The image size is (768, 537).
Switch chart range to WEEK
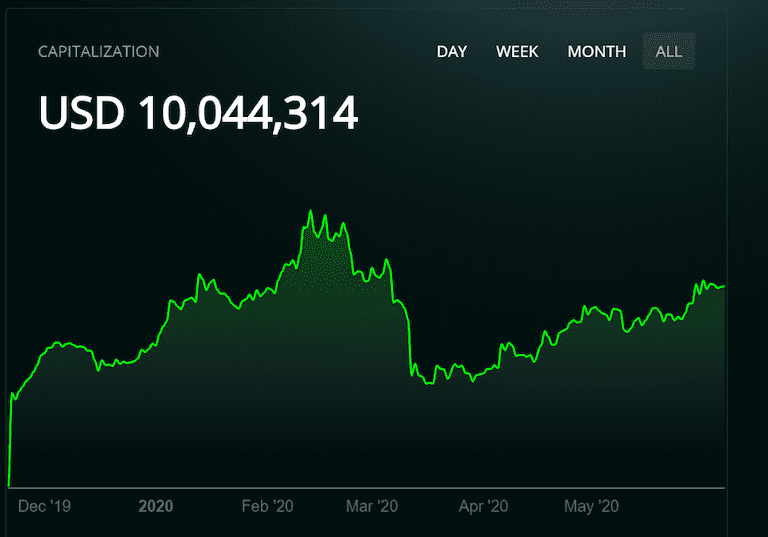[517, 51]
